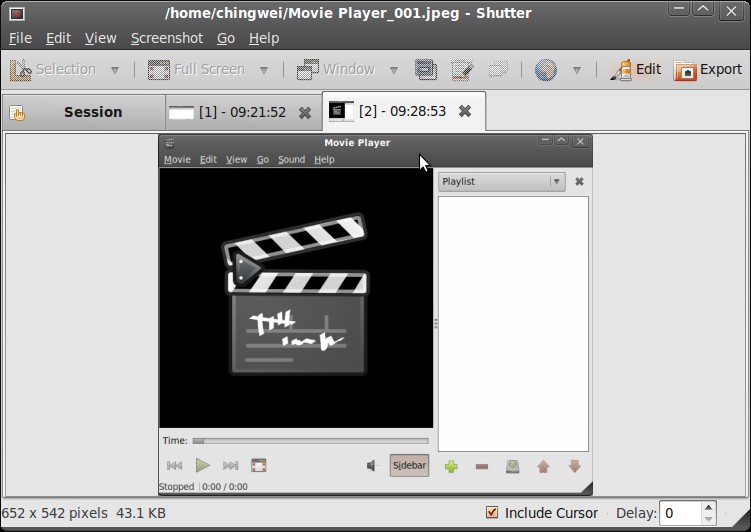Click the green plus add-to-playlist icon

(x=451, y=466)
